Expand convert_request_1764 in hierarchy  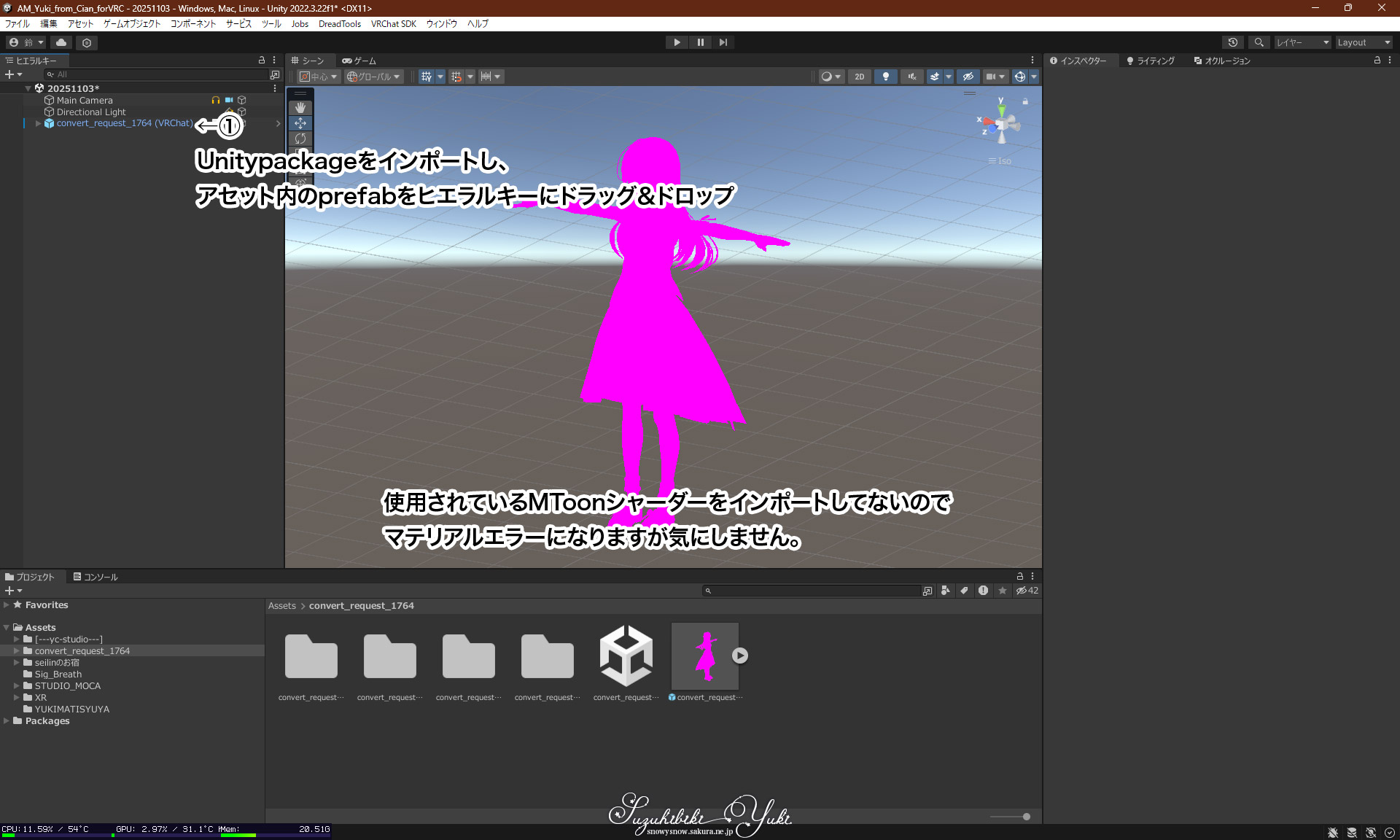click(x=38, y=123)
